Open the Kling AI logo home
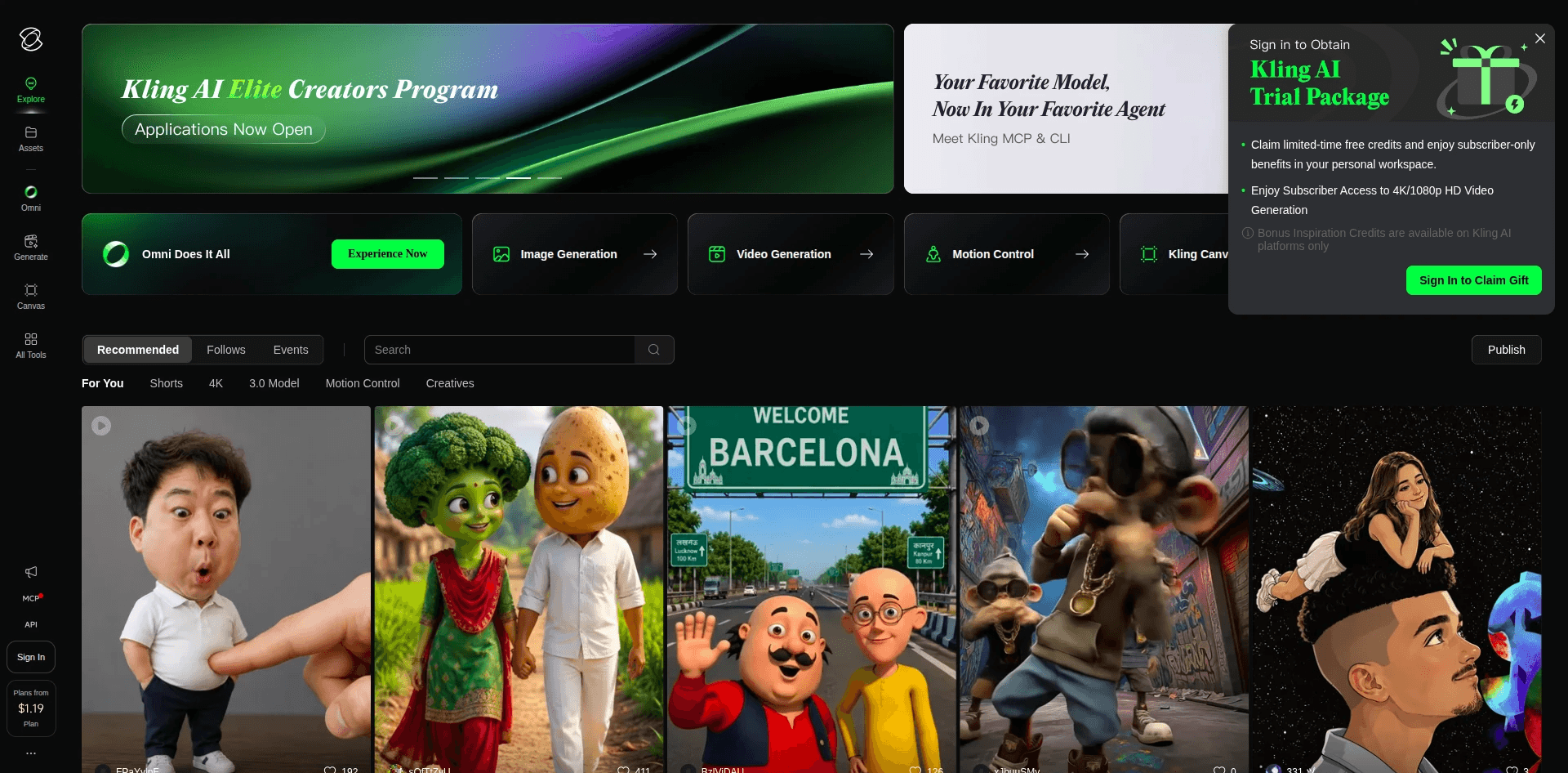1568x773 pixels. coord(31,39)
